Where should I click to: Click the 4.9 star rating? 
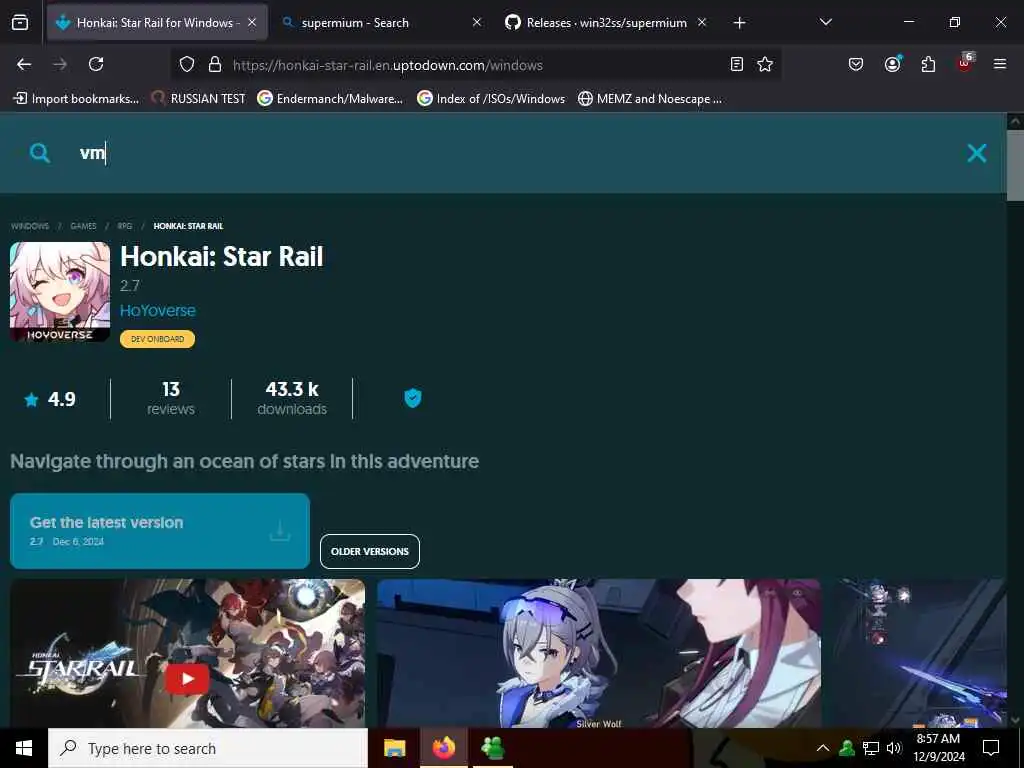point(50,399)
